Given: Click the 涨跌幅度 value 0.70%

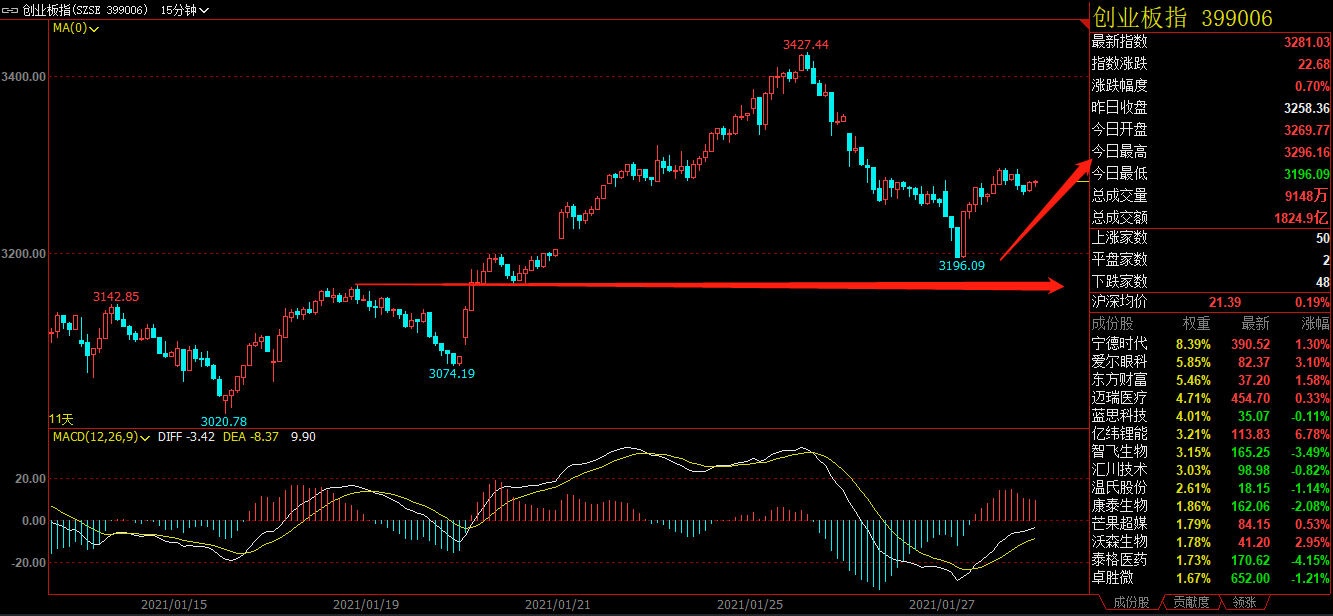Looking at the screenshot, I should click(x=1312, y=86).
